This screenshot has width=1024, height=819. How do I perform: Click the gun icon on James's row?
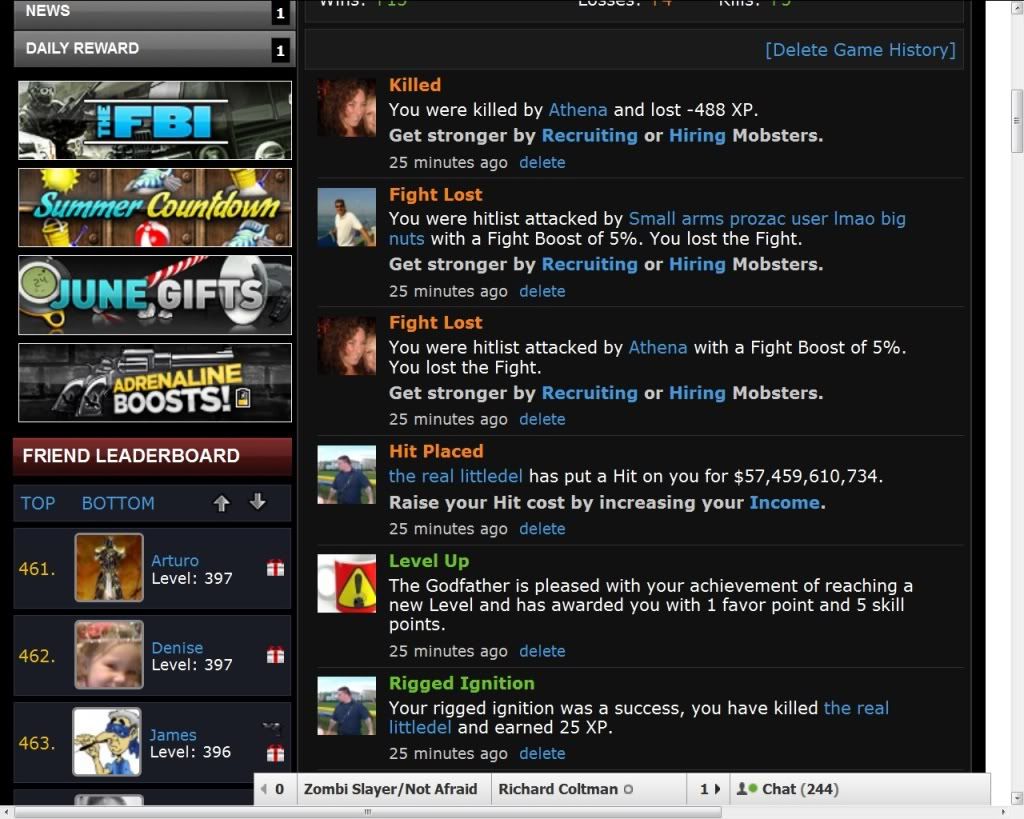(x=272, y=728)
